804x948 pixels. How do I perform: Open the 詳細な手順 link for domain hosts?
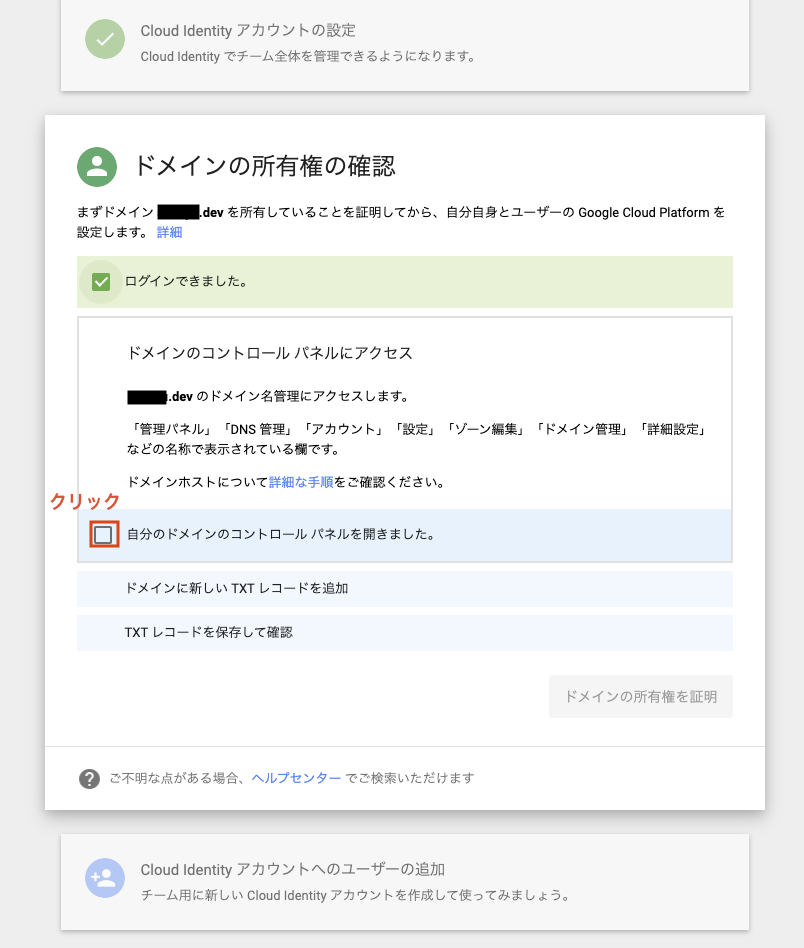coord(301,482)
